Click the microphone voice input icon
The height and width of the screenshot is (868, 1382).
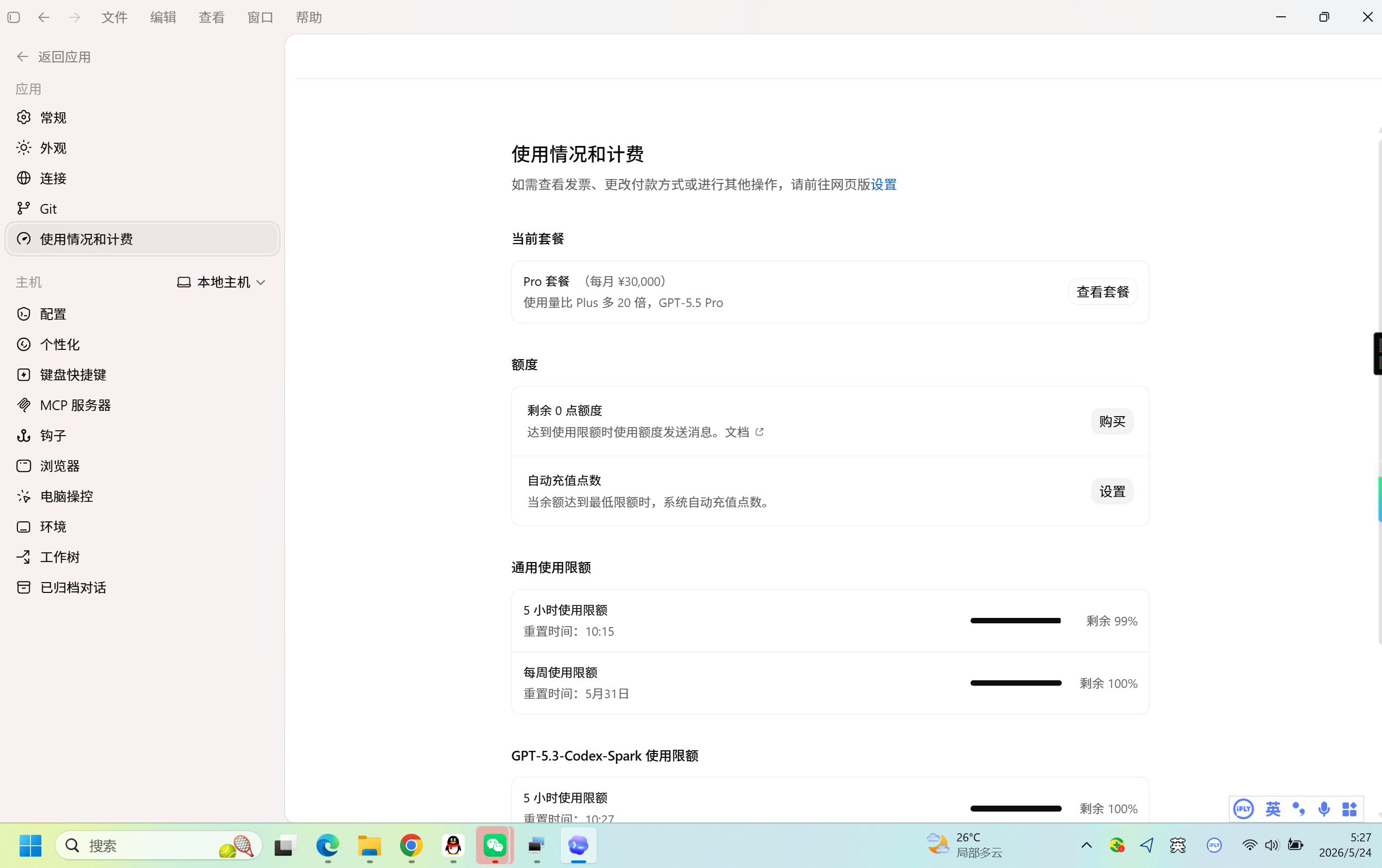(x=1324, y=809)
